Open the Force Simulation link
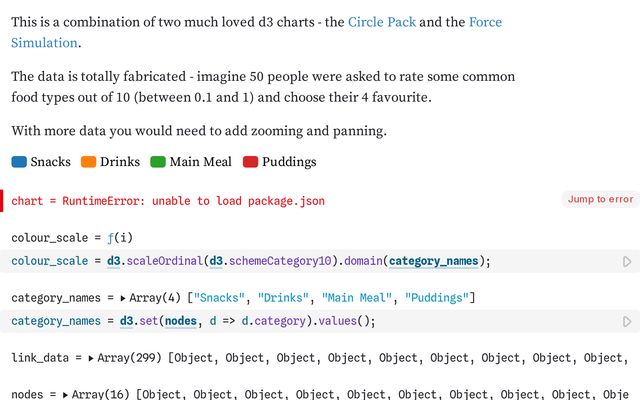The width and height of the screenshot is (640, 400). point(484,22)
